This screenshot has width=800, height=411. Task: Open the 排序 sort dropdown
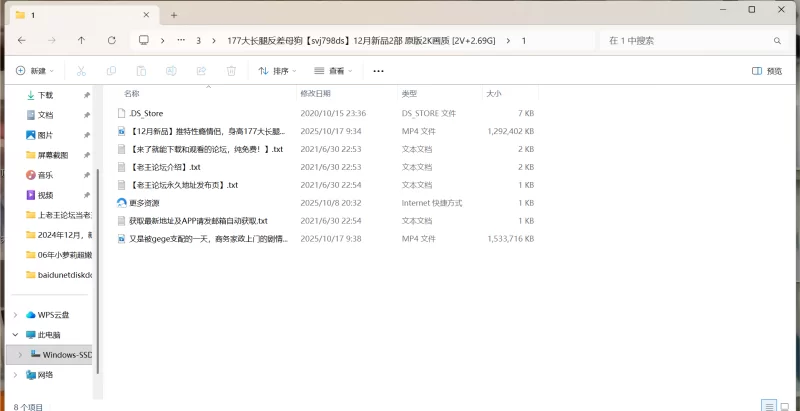(278, 71)
